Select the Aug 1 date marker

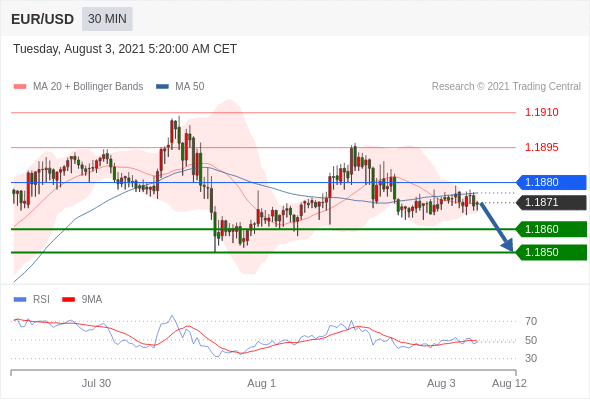(262, 383)
